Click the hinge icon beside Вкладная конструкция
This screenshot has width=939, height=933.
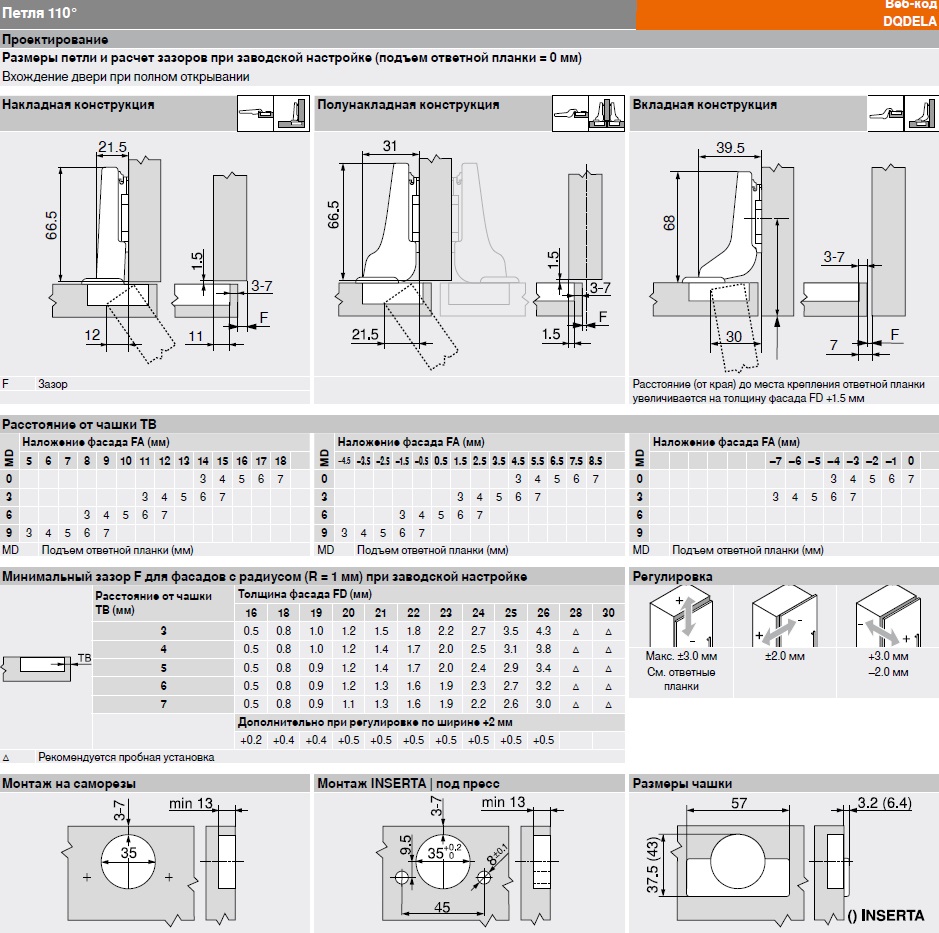click(885, 114)
